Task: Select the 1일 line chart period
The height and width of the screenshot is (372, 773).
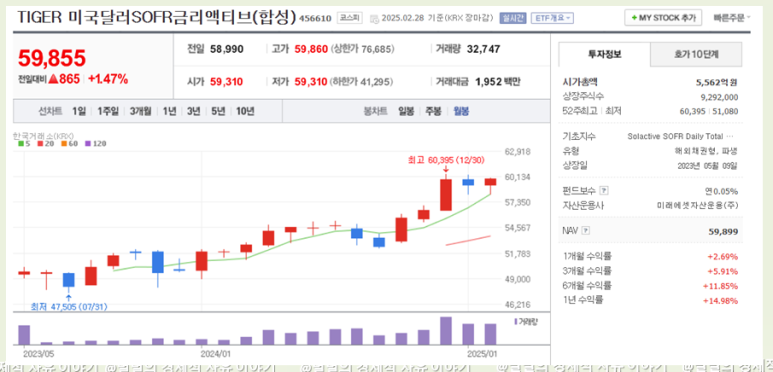Action: pos(78,111)
